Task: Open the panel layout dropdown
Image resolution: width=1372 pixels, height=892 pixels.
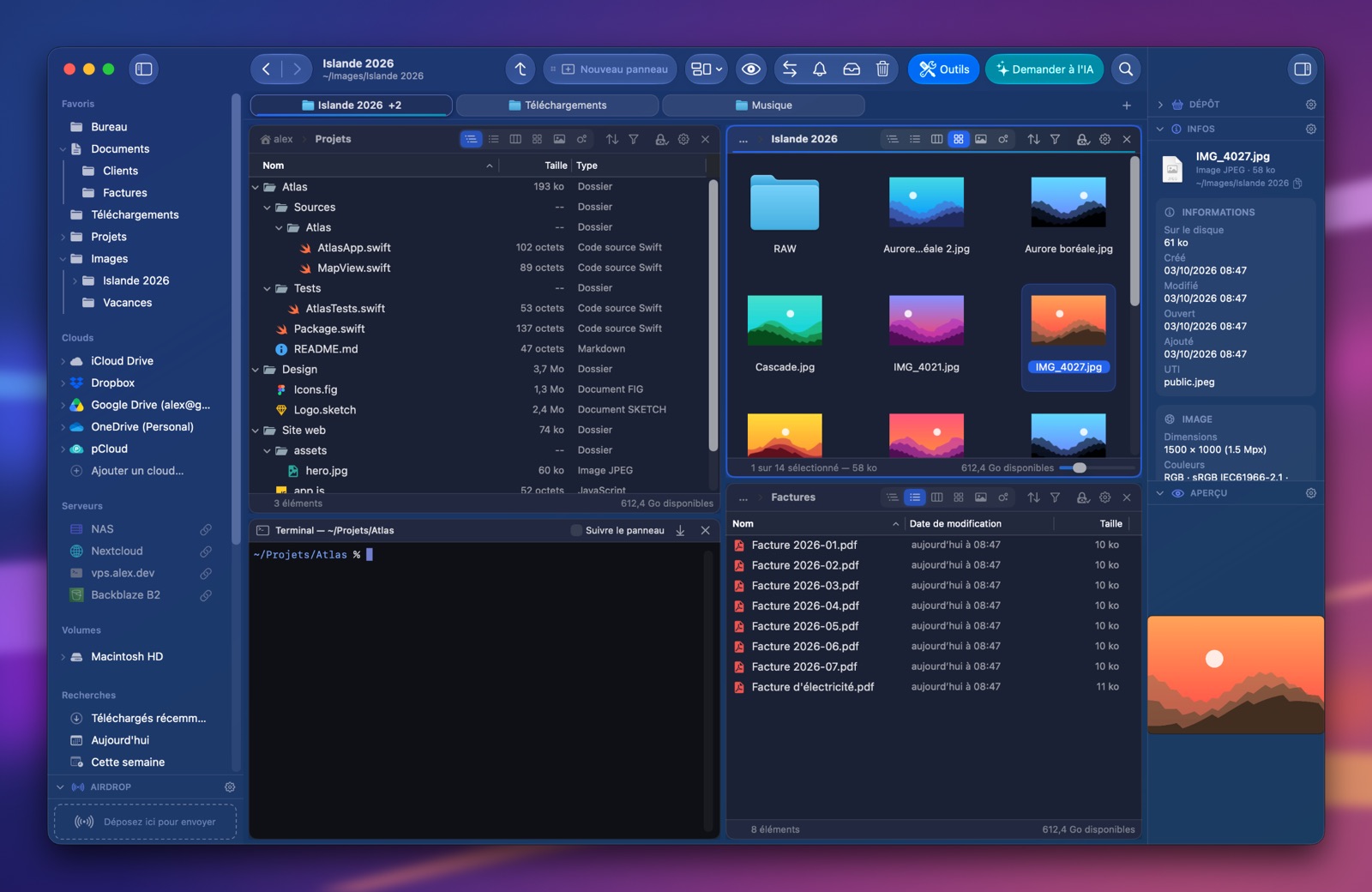Action: point(707,69)
